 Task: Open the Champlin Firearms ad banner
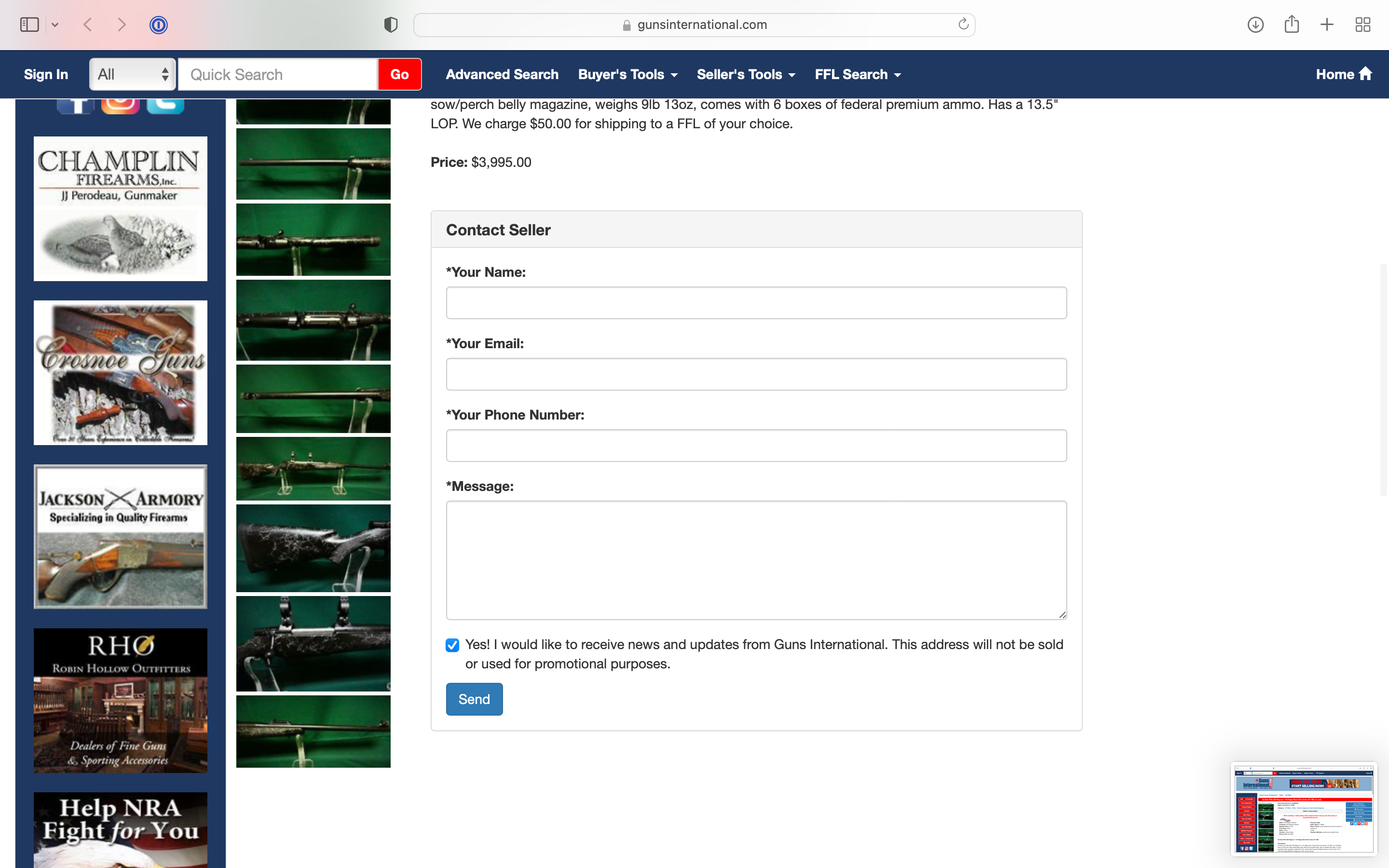(120, 208)
